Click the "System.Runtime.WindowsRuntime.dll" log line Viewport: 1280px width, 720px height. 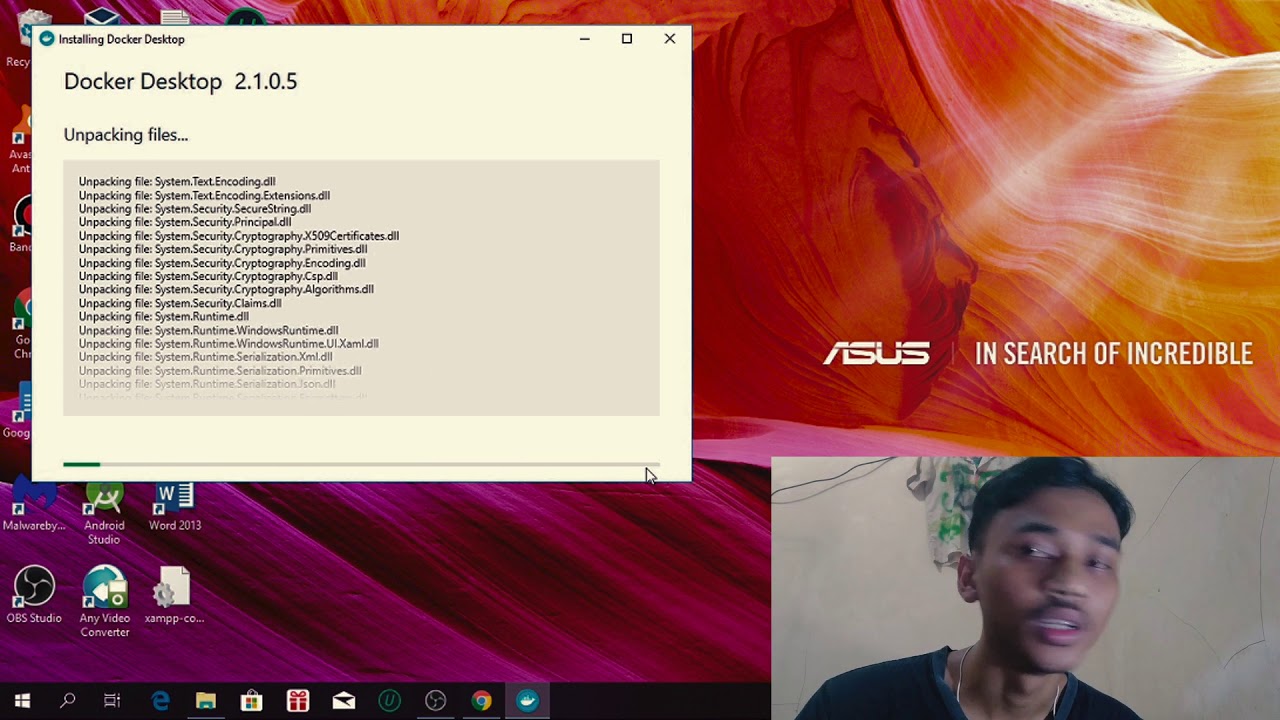pos(209,330)
